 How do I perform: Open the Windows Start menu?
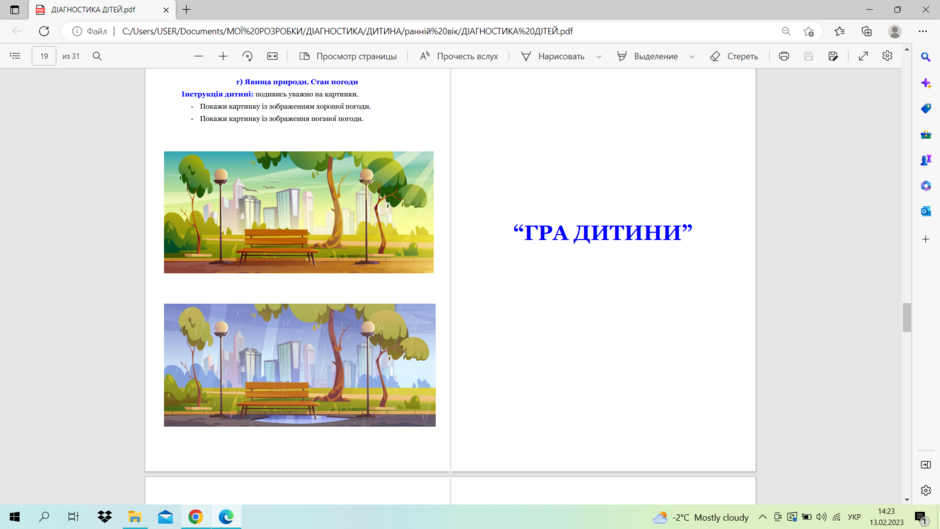pos(14,517)
